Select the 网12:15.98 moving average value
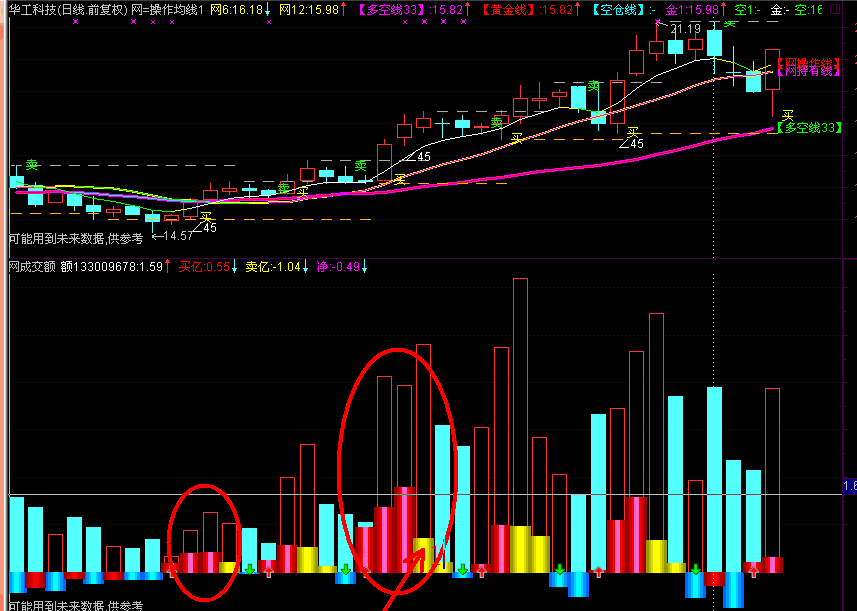 311,9
